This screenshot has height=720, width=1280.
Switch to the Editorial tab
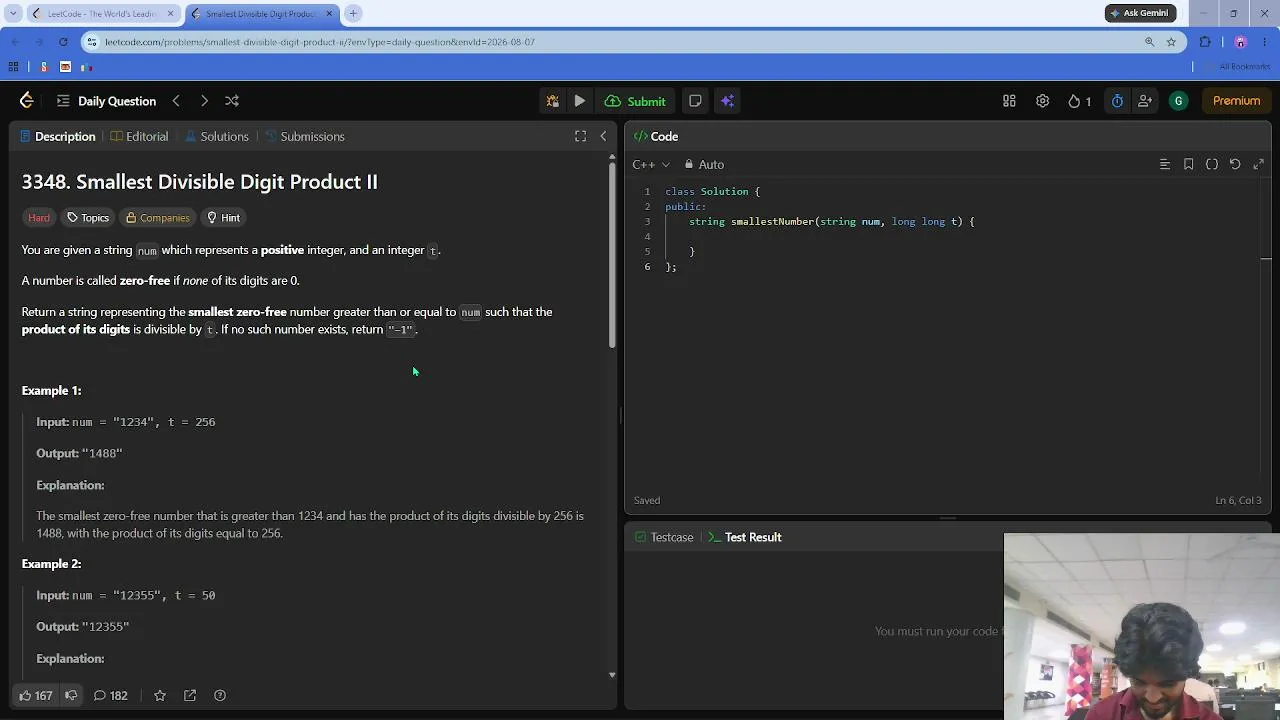(139, 136)
